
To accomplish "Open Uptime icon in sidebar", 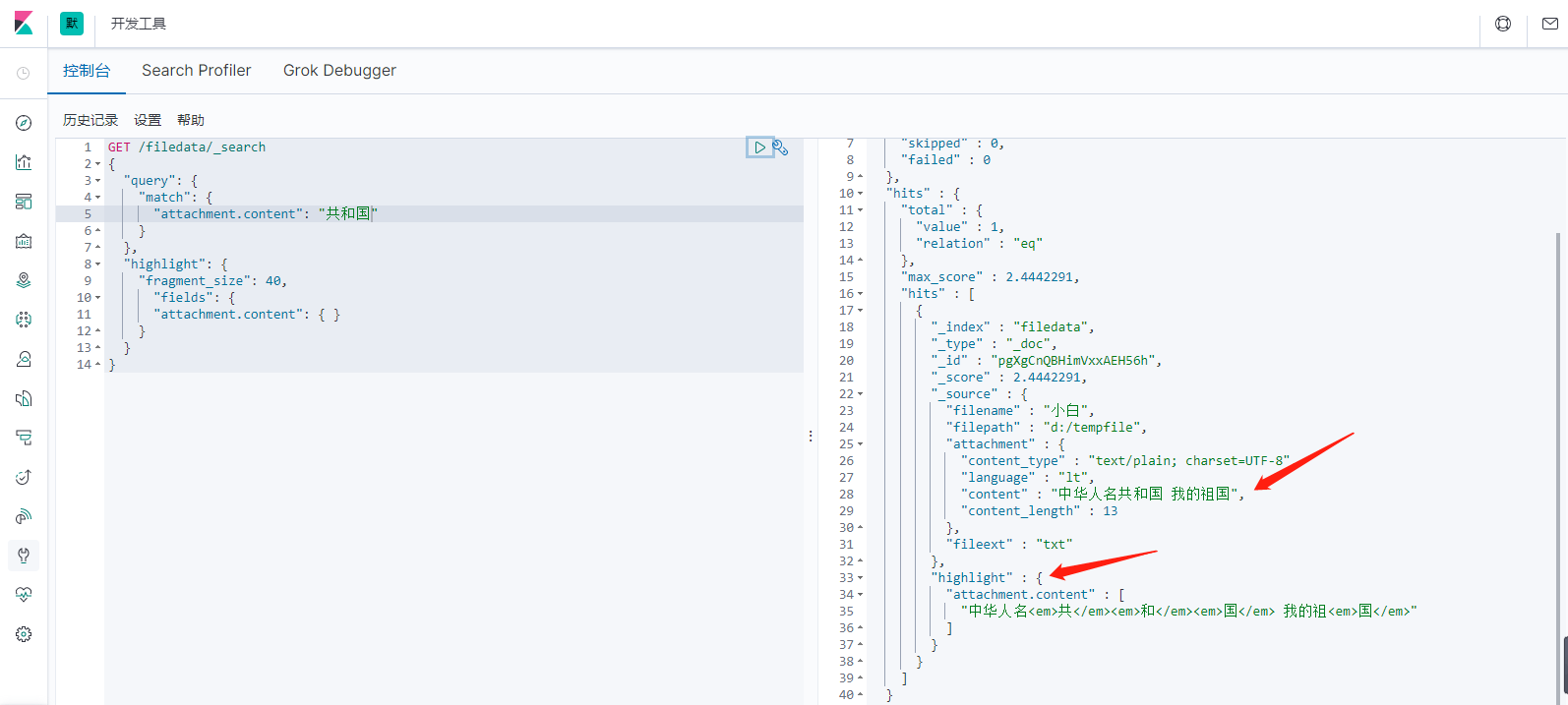I will point(24,477).
